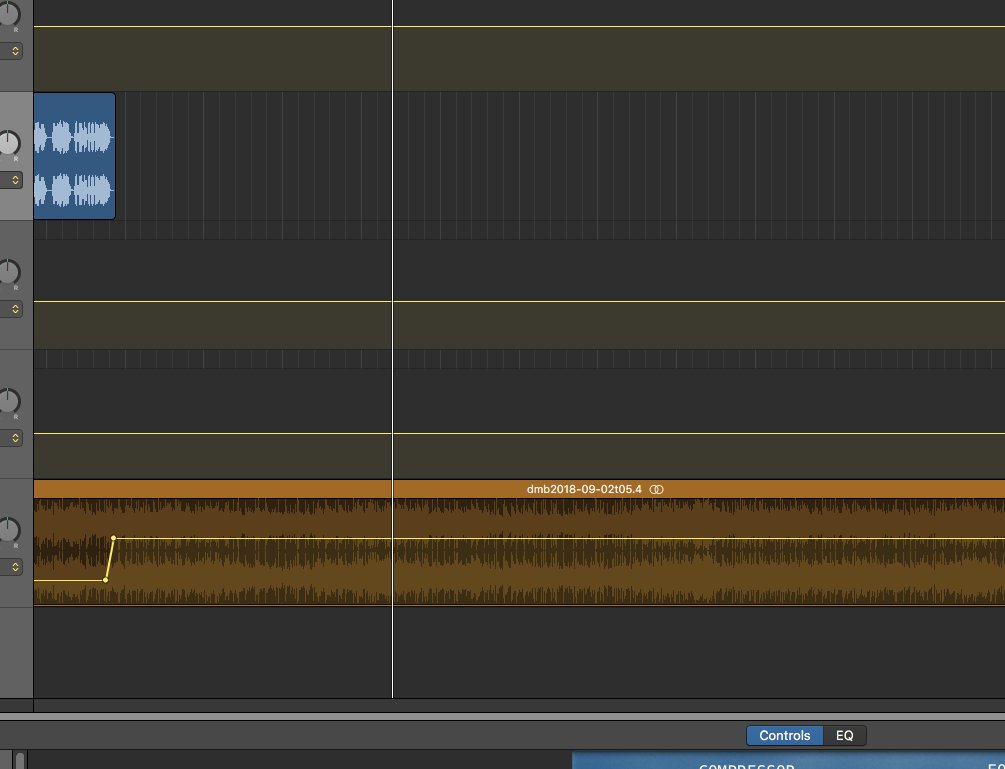Click pan knob on track just above dmb2018 track
1005x769 pixels.
click(x=8, y=401)
